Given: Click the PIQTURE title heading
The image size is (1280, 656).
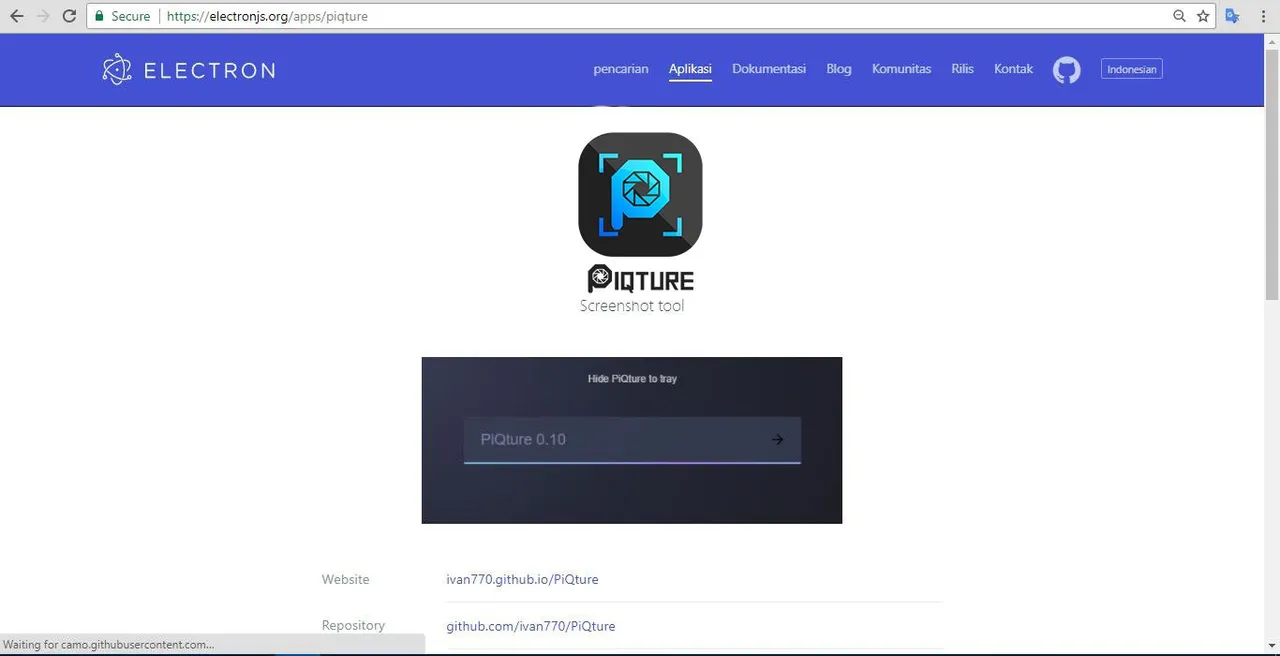Looking at the screenshot, I should pos(640,279).
